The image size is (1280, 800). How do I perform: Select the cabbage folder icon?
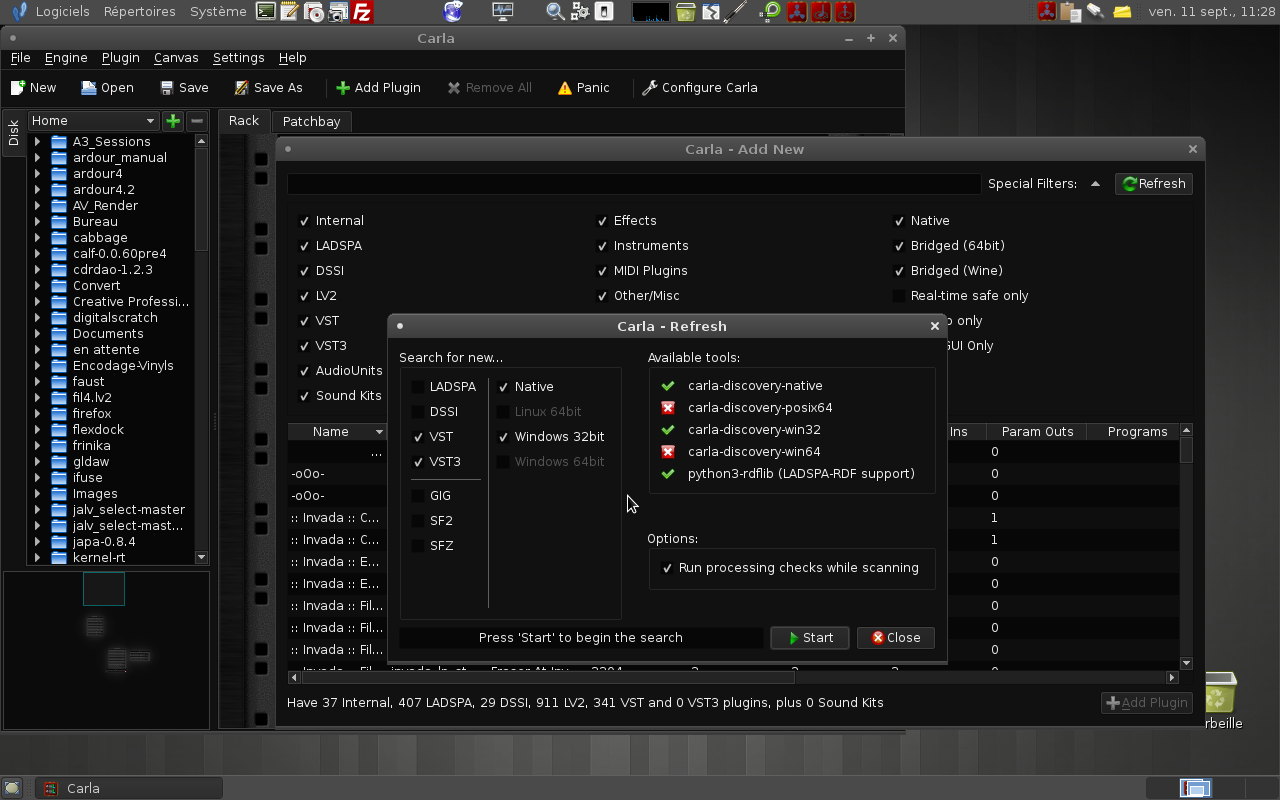59,238
